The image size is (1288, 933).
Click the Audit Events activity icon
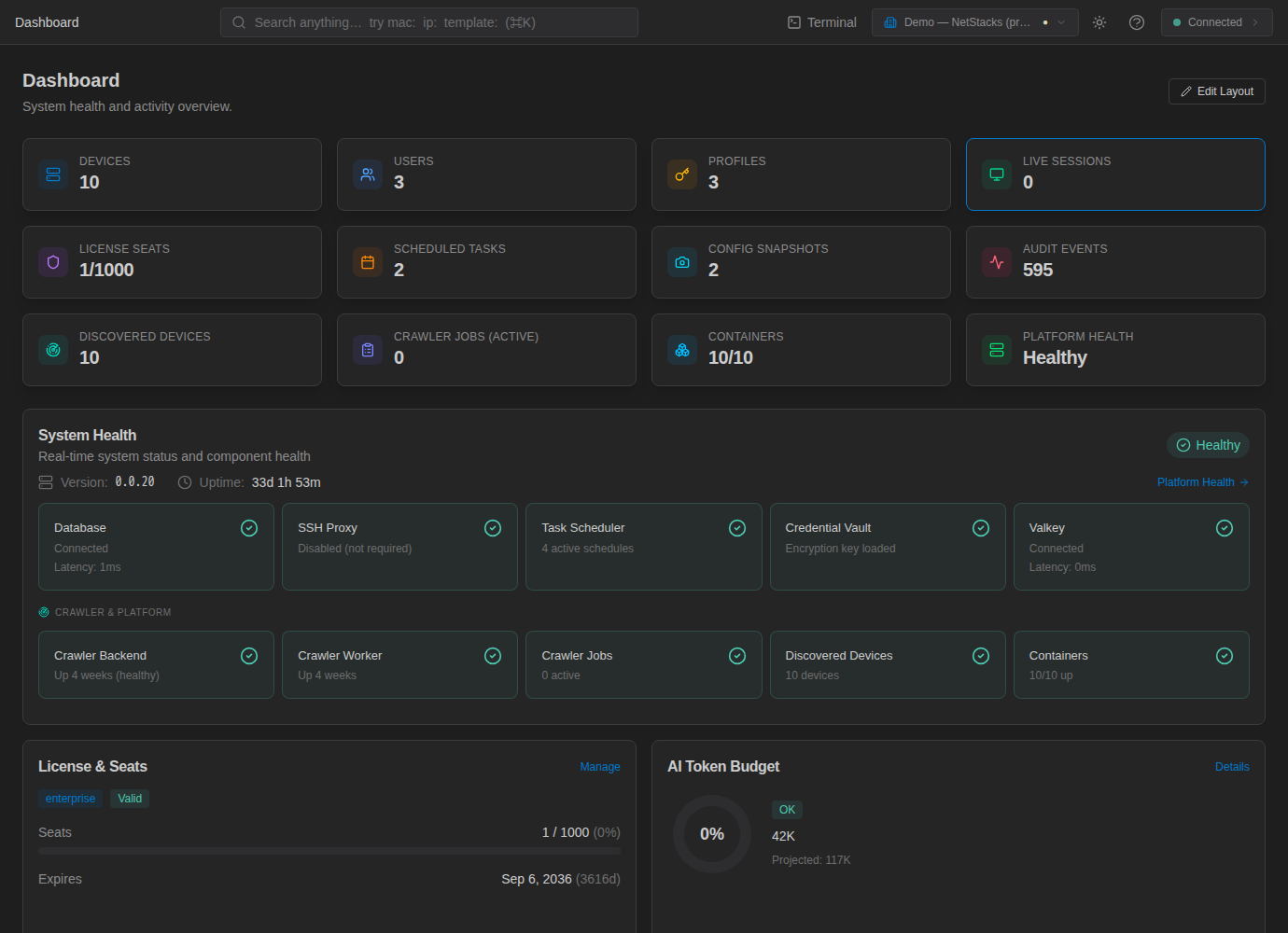point(997,262)
